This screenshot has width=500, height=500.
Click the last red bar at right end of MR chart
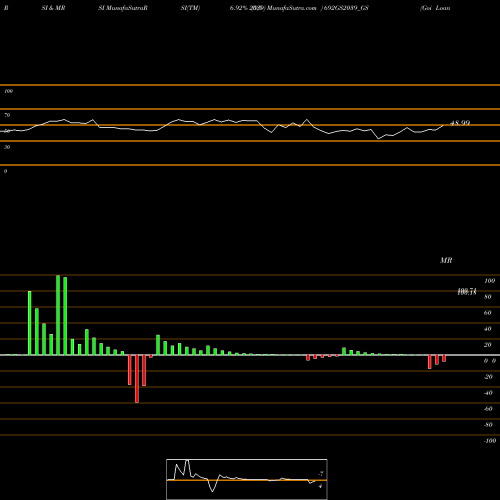[x=444, y=358]
